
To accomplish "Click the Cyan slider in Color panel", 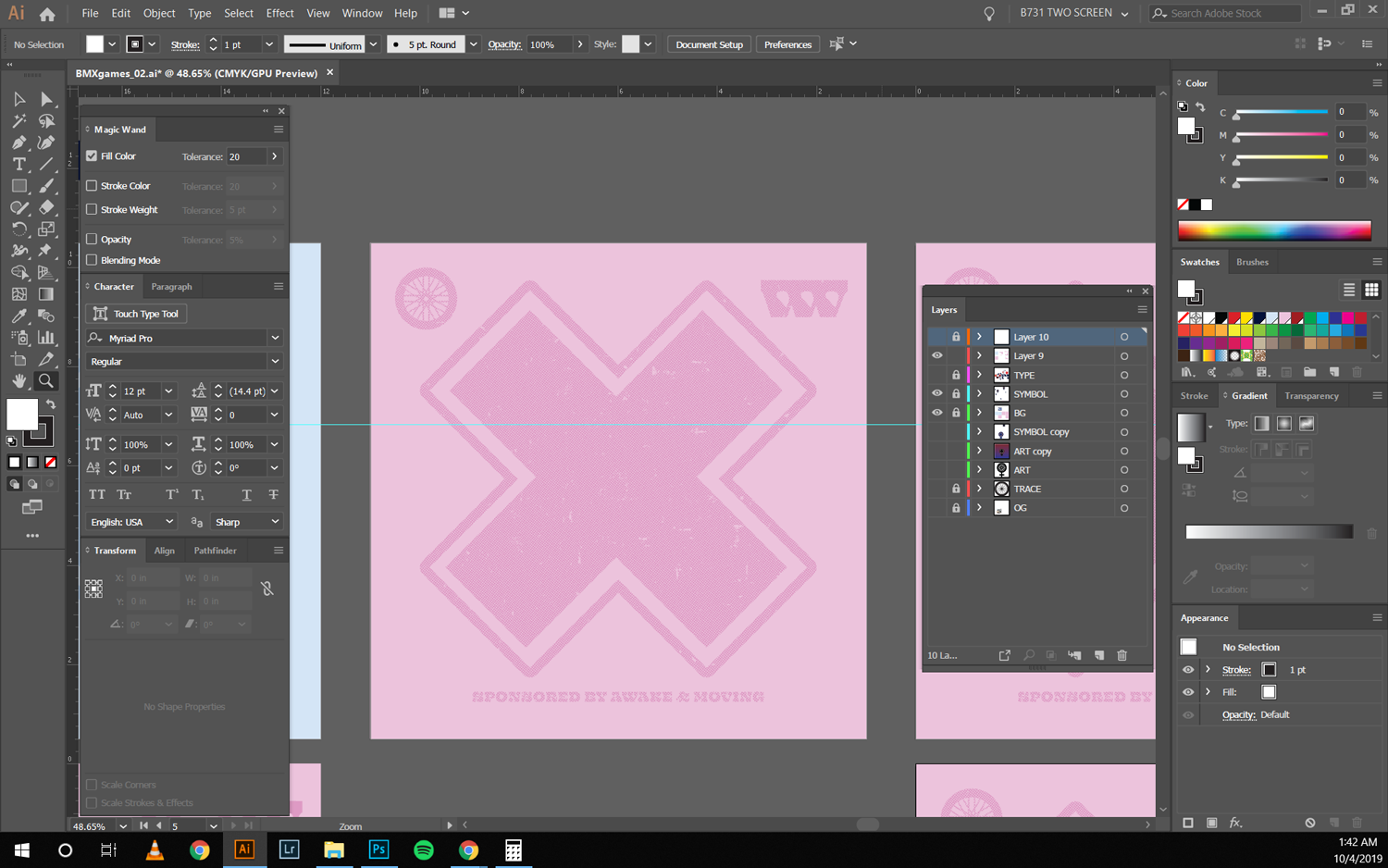I will click(x=1282, y=112).
